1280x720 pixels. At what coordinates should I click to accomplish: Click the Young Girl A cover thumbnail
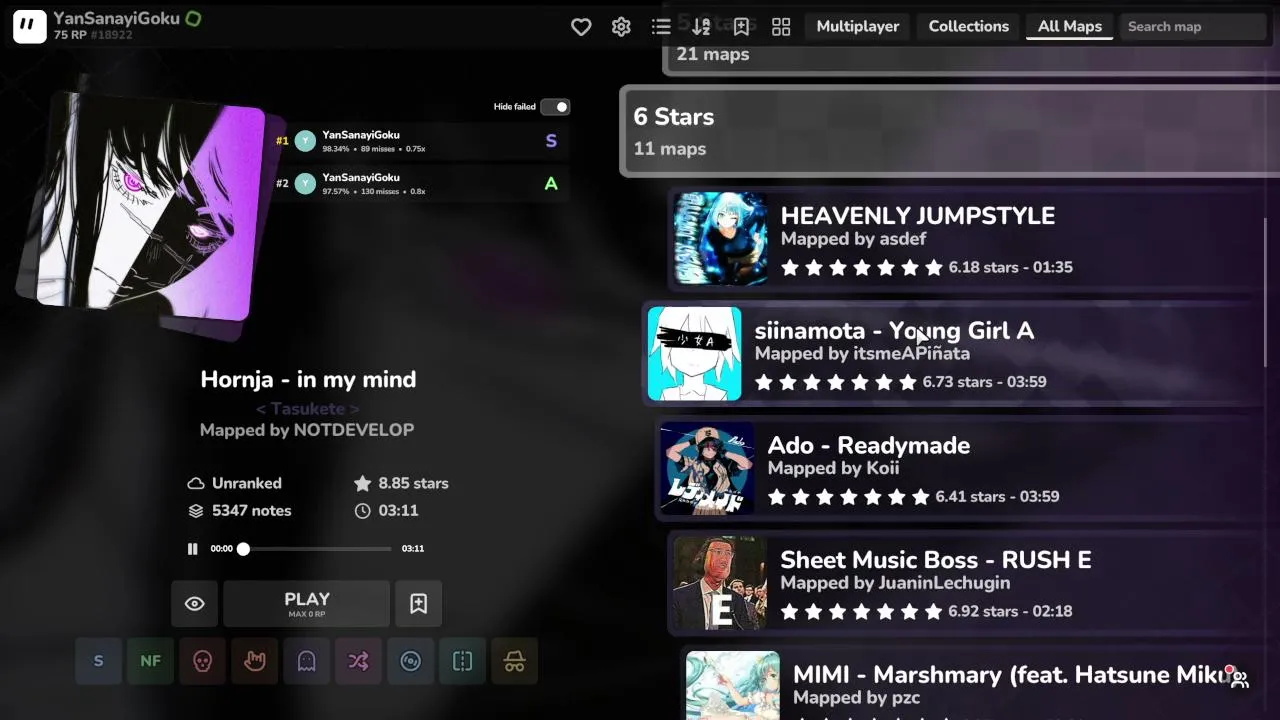[695, 354]
